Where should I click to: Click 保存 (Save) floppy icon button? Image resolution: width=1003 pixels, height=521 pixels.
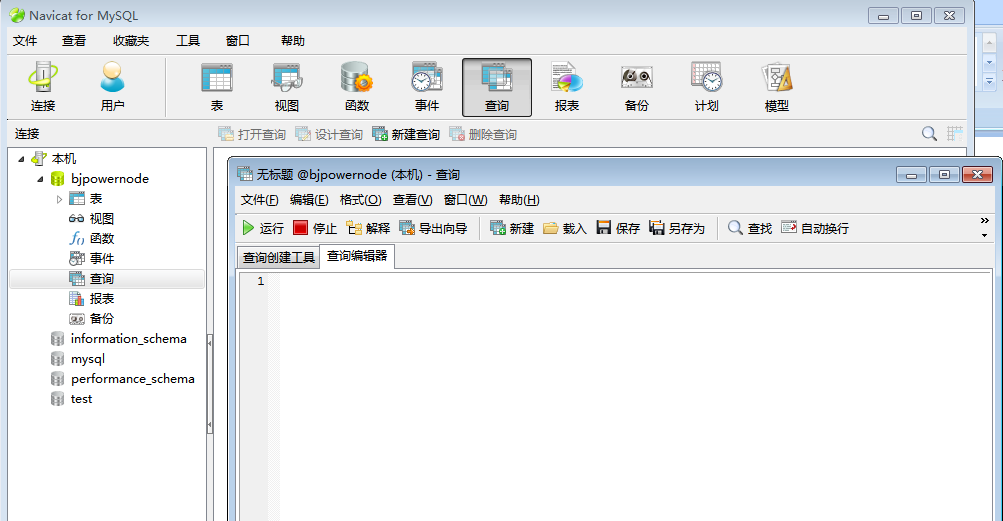point(618,228)
